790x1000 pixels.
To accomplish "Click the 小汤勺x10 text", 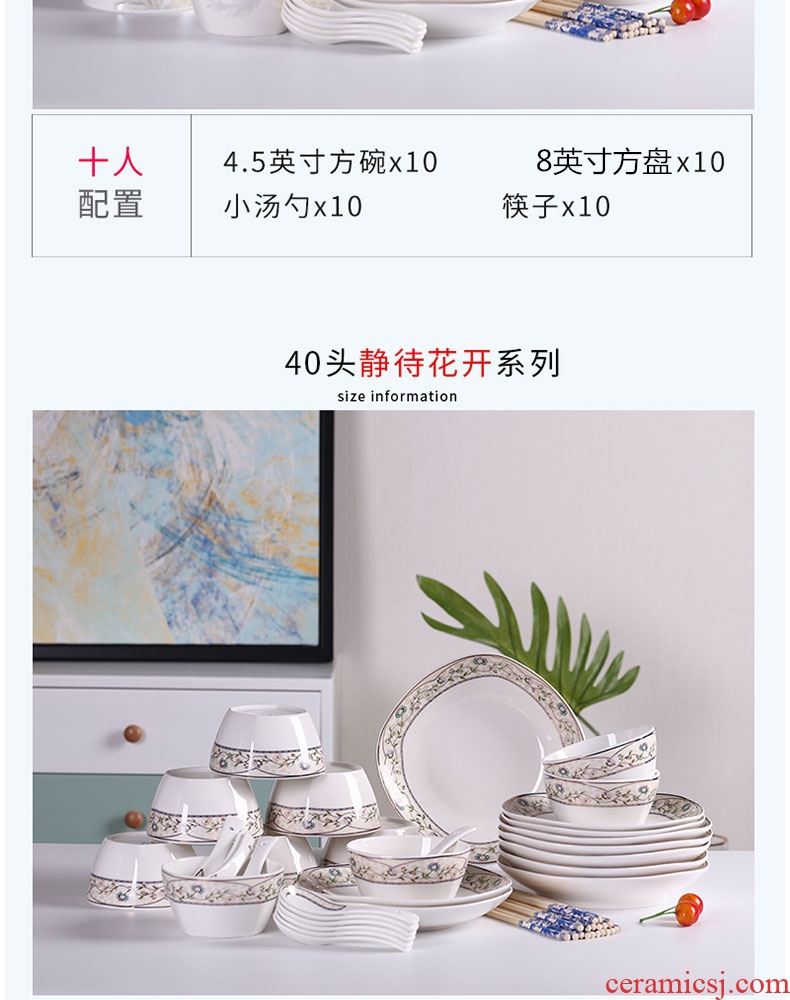I will tap(293, 206).
